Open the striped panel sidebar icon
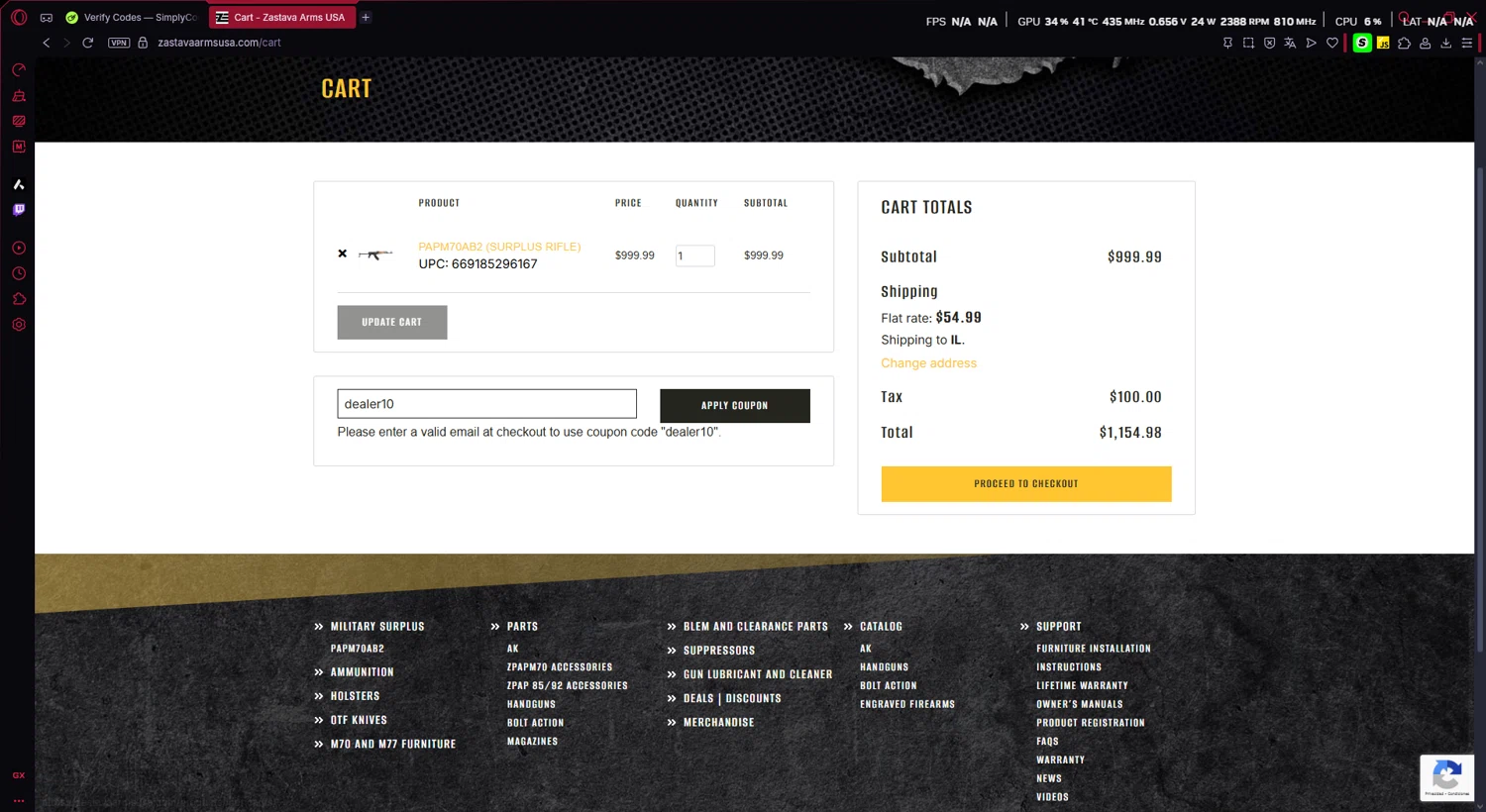1486x812 pixels. tap(19, 121)
